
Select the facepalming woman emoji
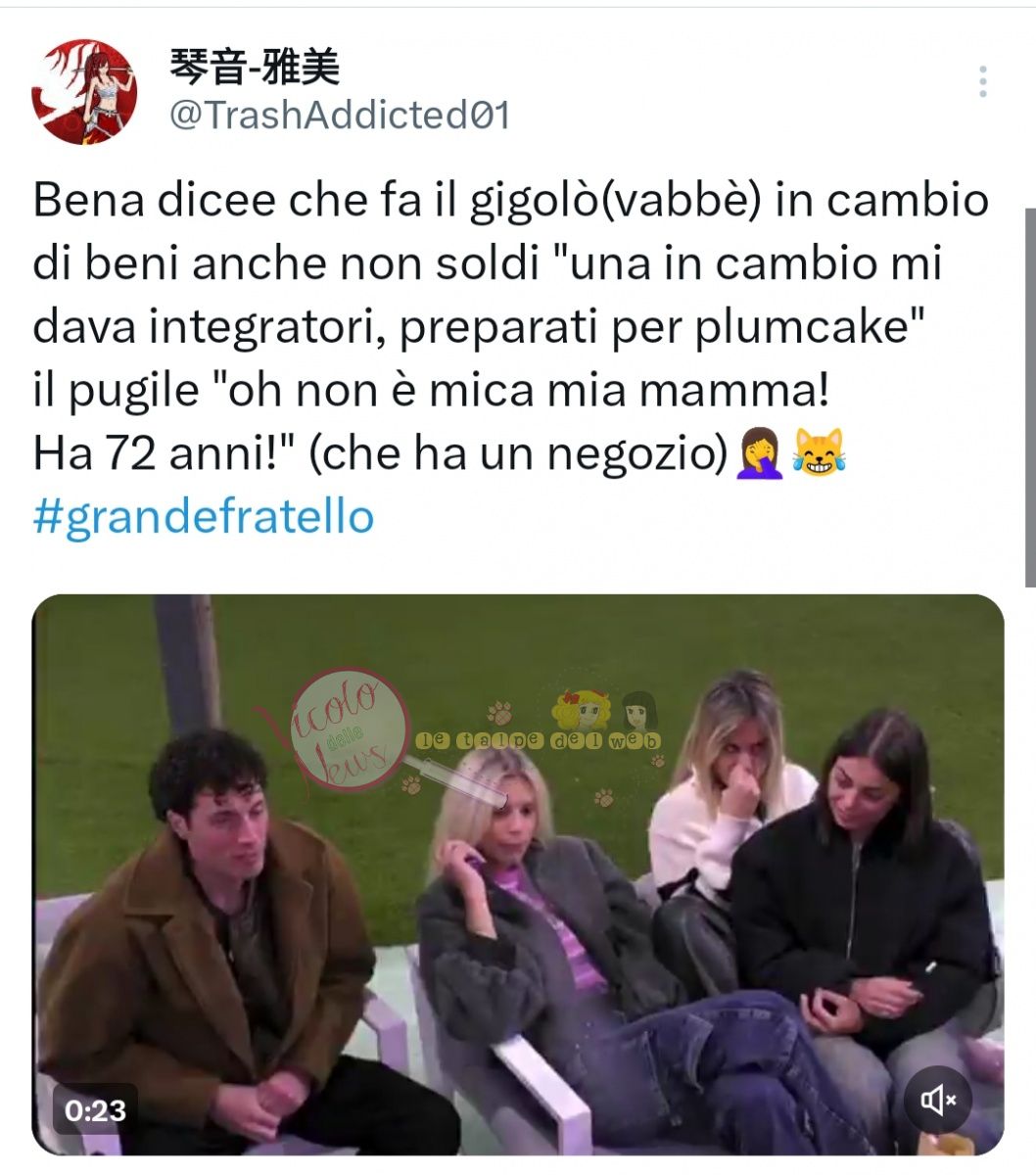(x=759, y=452)
